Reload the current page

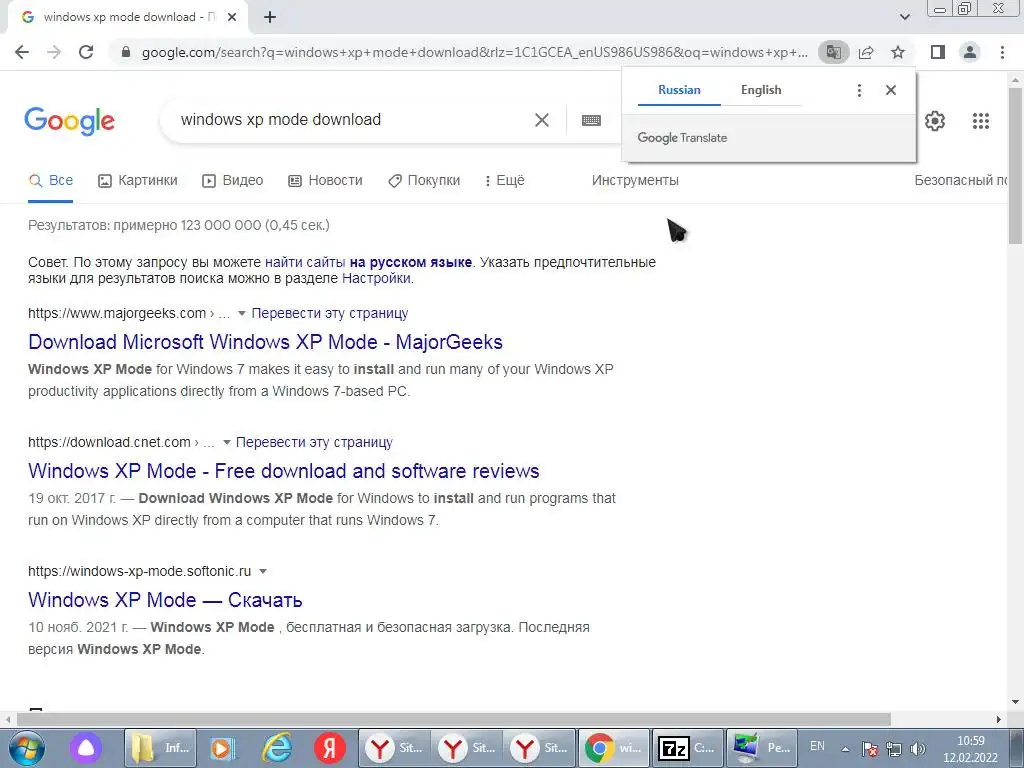[x=86, y=52]
